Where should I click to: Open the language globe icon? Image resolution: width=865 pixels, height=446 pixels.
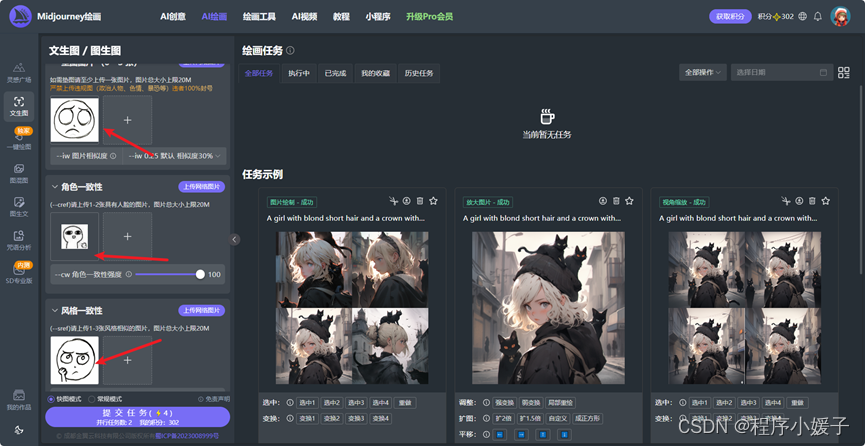[802, 16]
